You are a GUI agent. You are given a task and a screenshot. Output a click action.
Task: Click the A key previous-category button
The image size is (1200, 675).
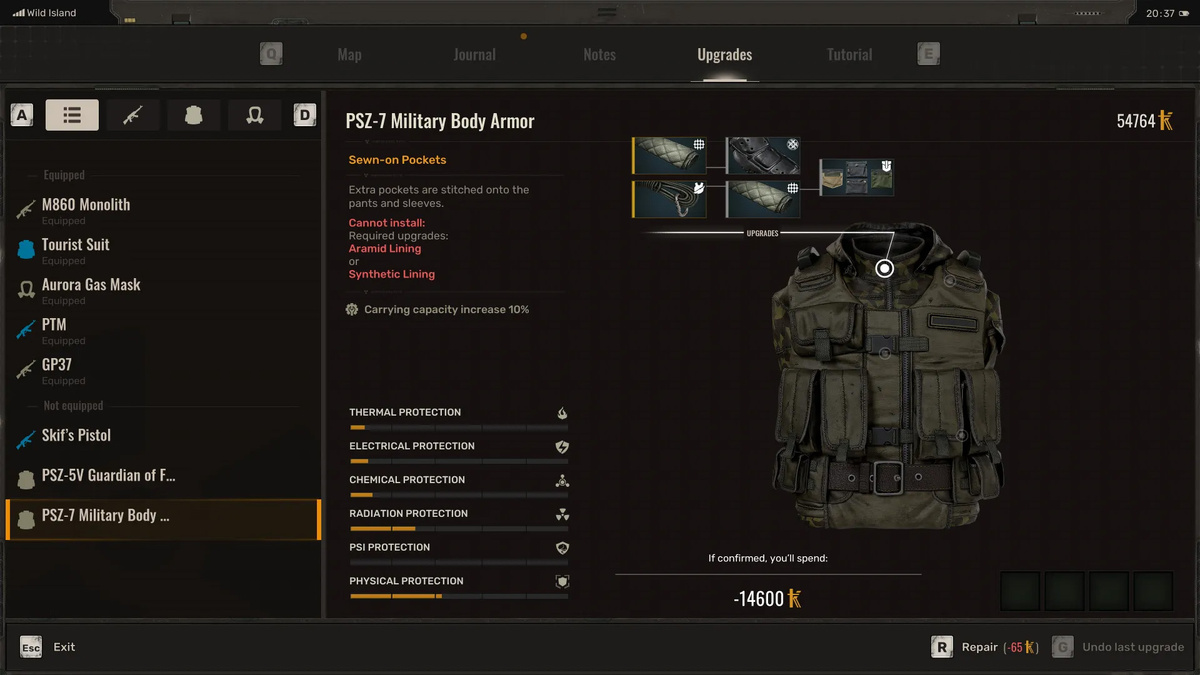pos(22,115)
